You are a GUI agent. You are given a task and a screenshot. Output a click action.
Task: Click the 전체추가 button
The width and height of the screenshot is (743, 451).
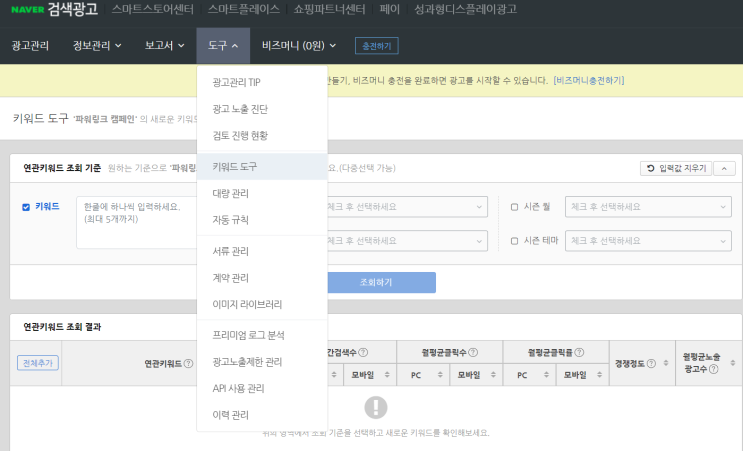(x=38, y=363)
